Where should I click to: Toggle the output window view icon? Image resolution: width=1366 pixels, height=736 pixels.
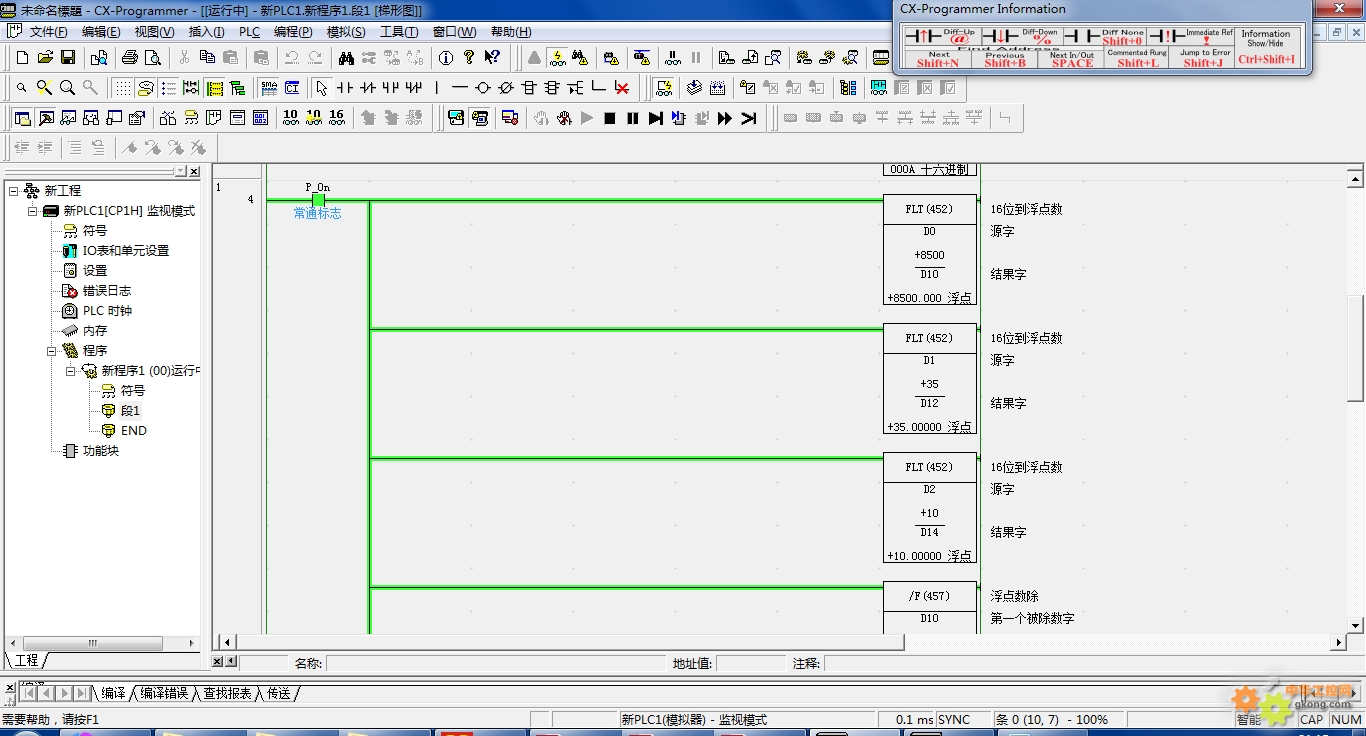(45, 118)
